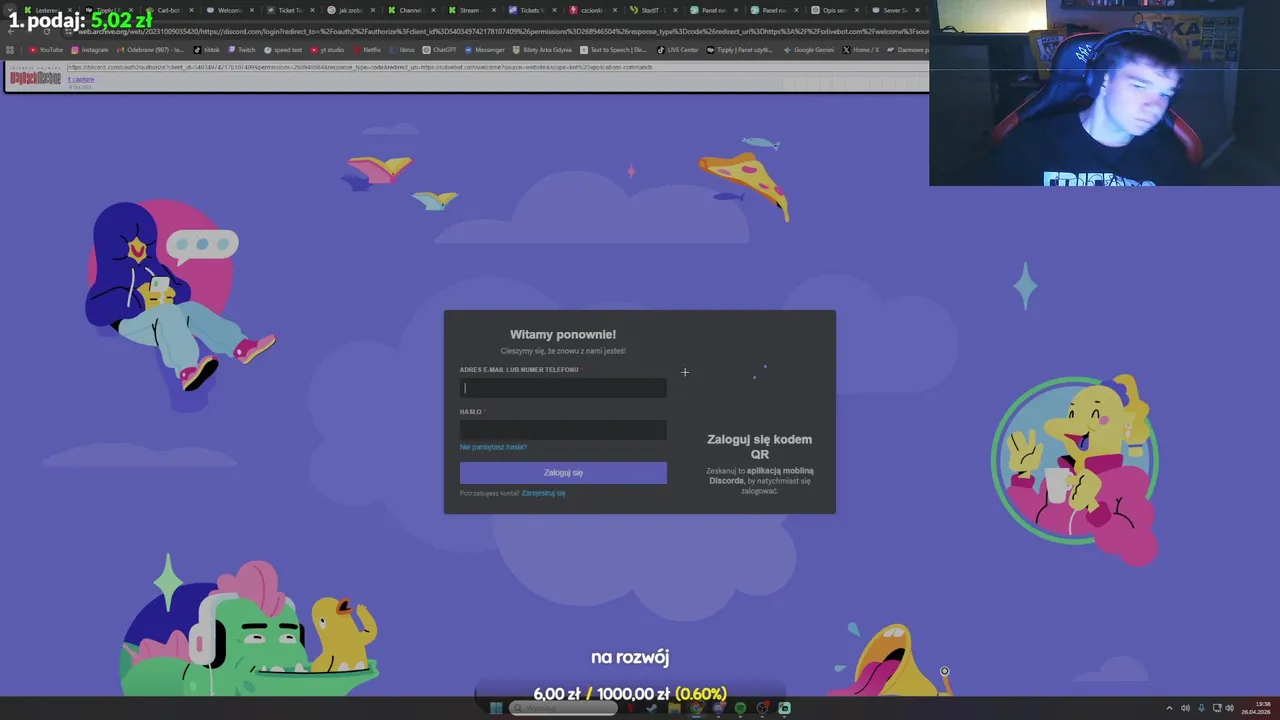Screen dimensions: 1280x720
Task: Open the Steam taskbar icon
Action: pos(651,708)
